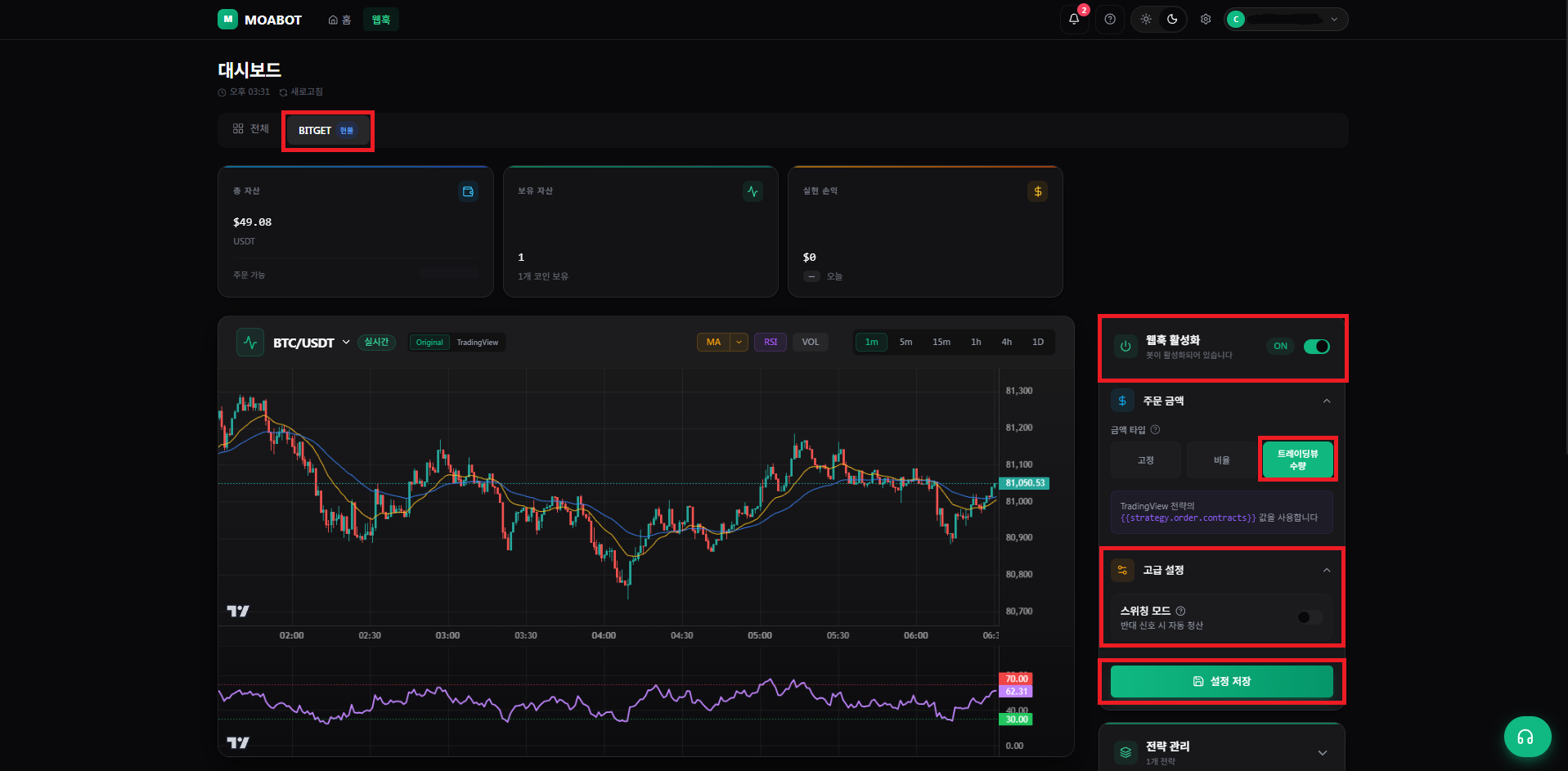Open the notifications bell
The image size is (1568, 771).
click(1074, 19)
